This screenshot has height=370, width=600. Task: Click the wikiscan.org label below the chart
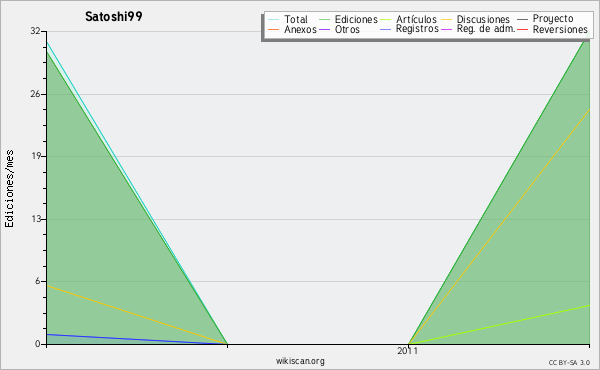tap(300, 361)
